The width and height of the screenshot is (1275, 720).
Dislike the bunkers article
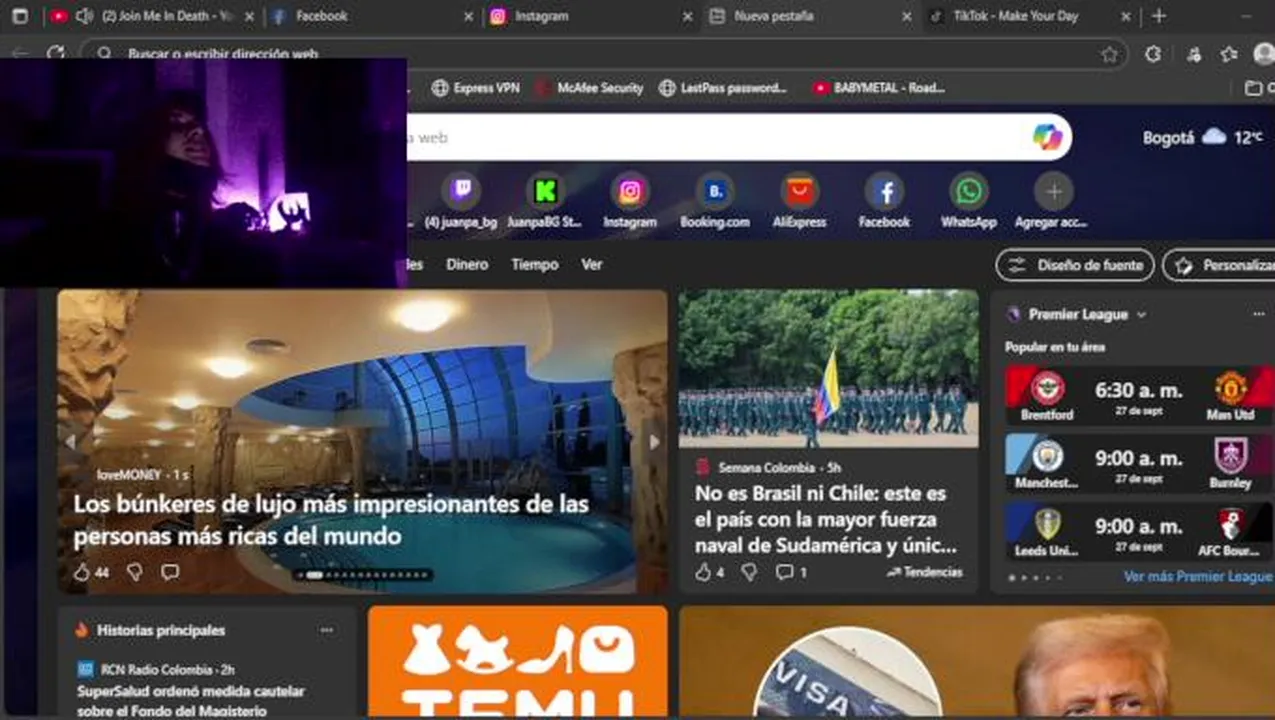click(135, 572)
